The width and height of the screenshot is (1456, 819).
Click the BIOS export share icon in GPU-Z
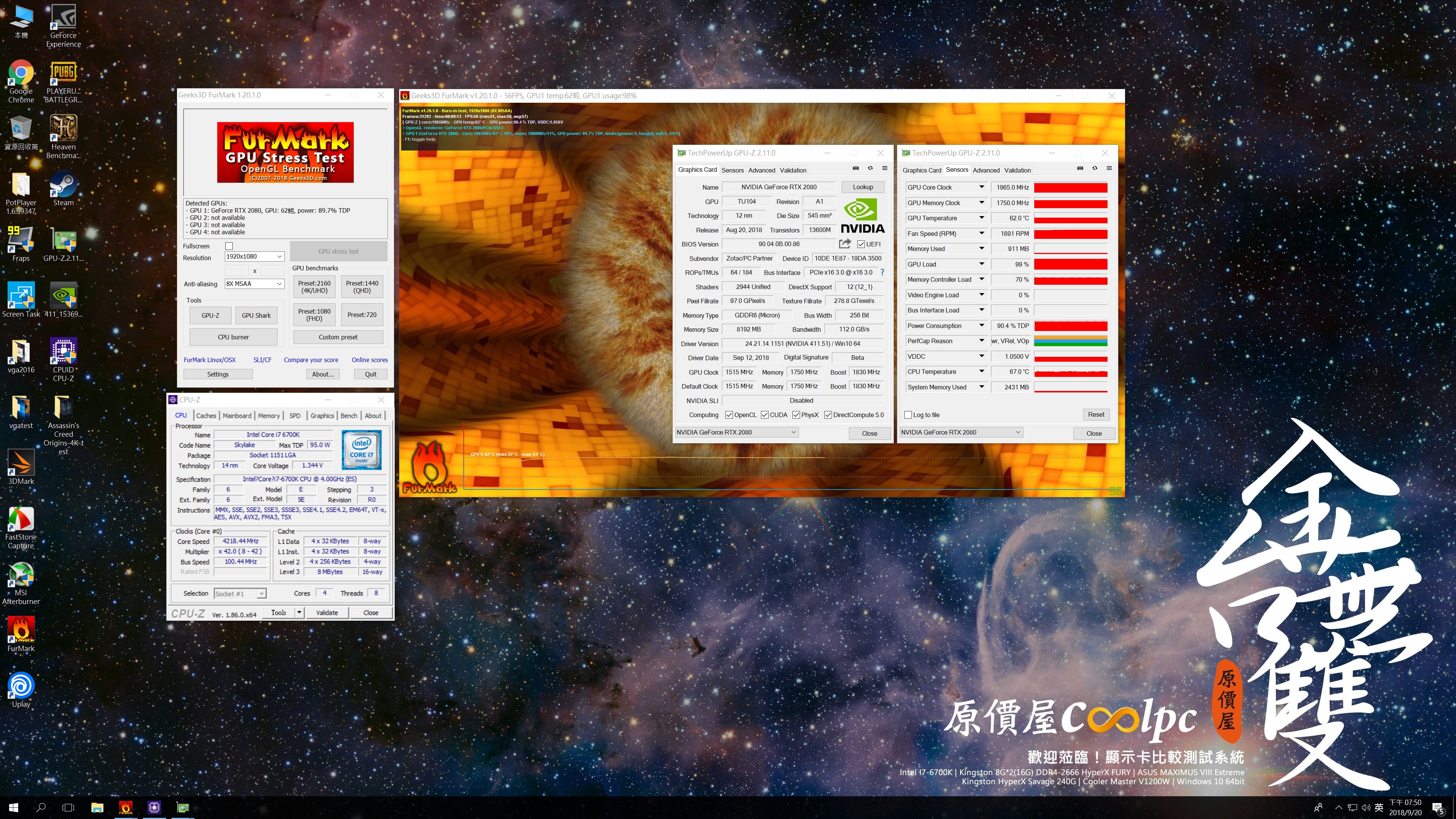[844, 243]
